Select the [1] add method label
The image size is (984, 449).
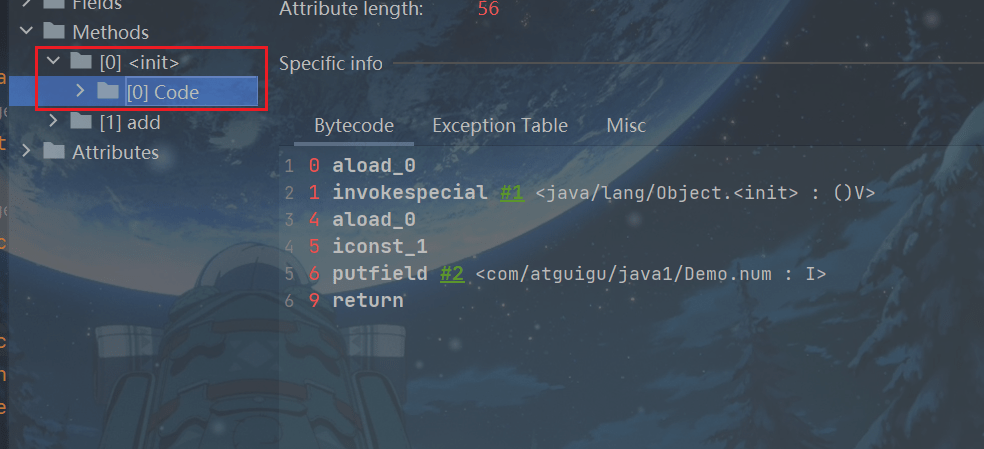pos(129,122)
